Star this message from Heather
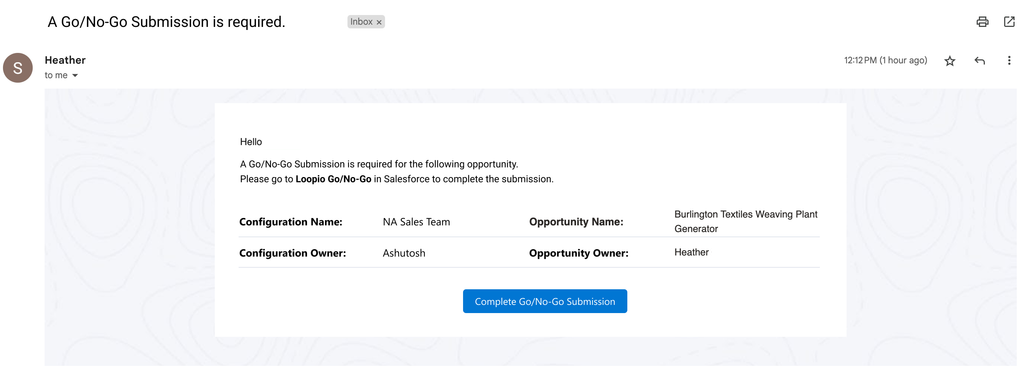Image resolution: width=1022 pixels, height=392 pixels. [x=950, y=61]
